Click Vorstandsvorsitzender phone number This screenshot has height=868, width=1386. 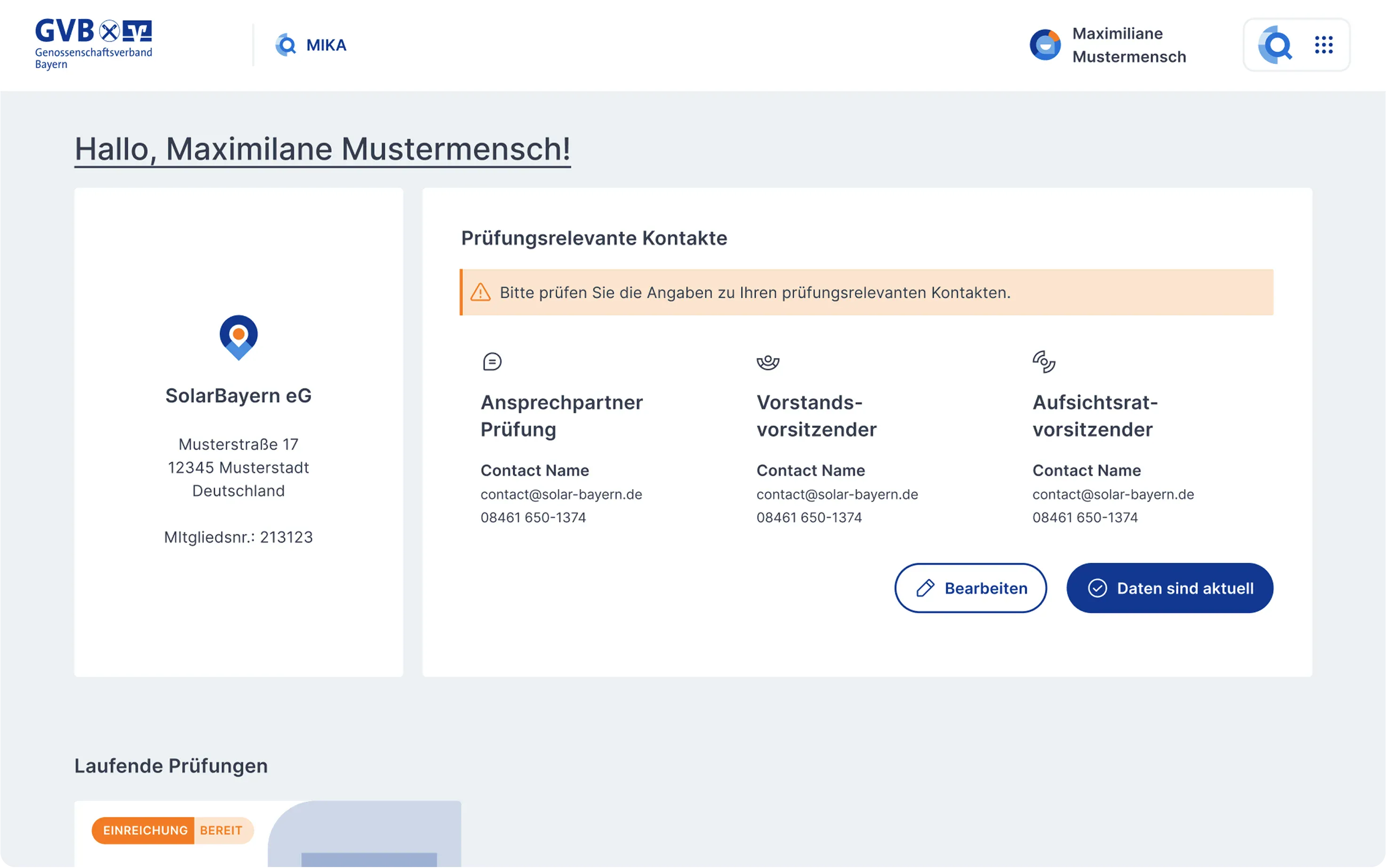[x=809, y=517]
